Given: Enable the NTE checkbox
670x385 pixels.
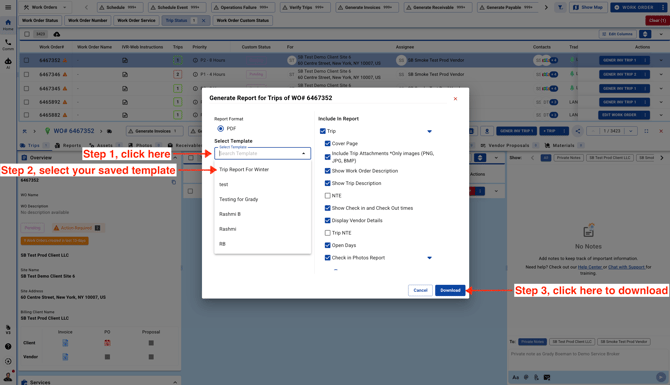Looking at the screenshot, I should point(327,196).
